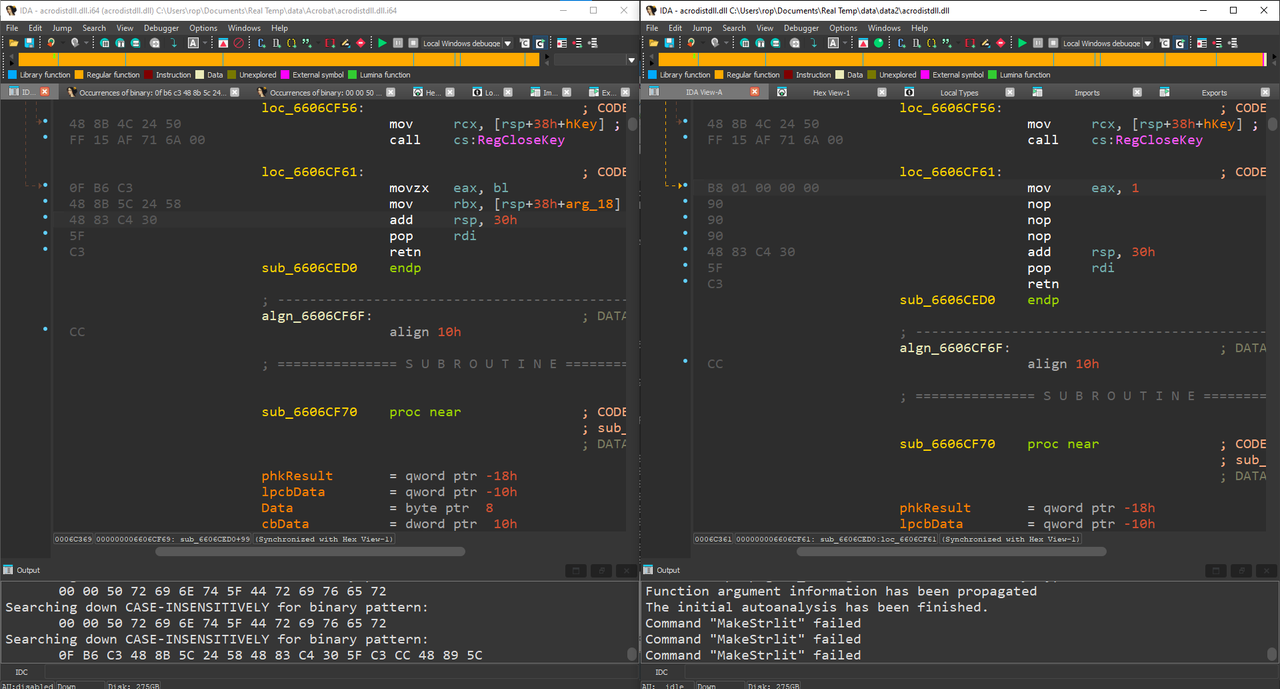The image size is (1280, 689).
Task: Click IDC button below right Output panel
Action: pyautogui.click(x=662, y=672)
